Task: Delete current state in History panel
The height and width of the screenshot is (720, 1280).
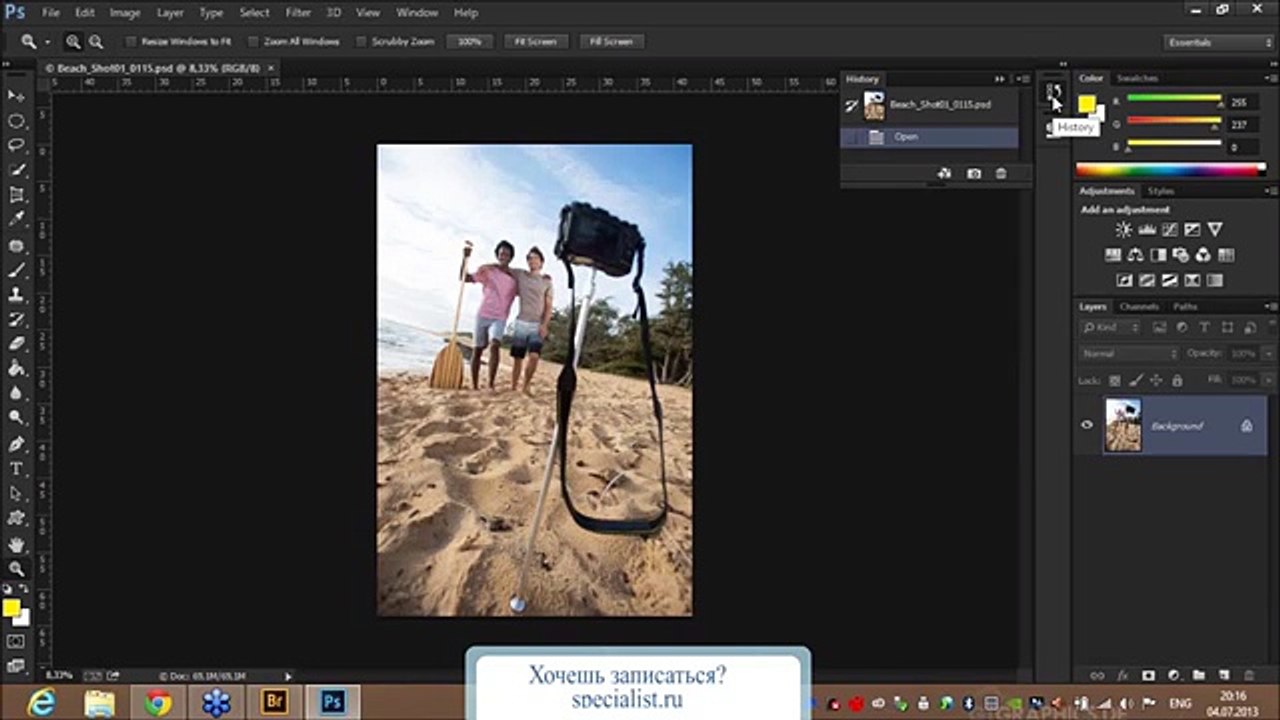Action: (1001, 174)
